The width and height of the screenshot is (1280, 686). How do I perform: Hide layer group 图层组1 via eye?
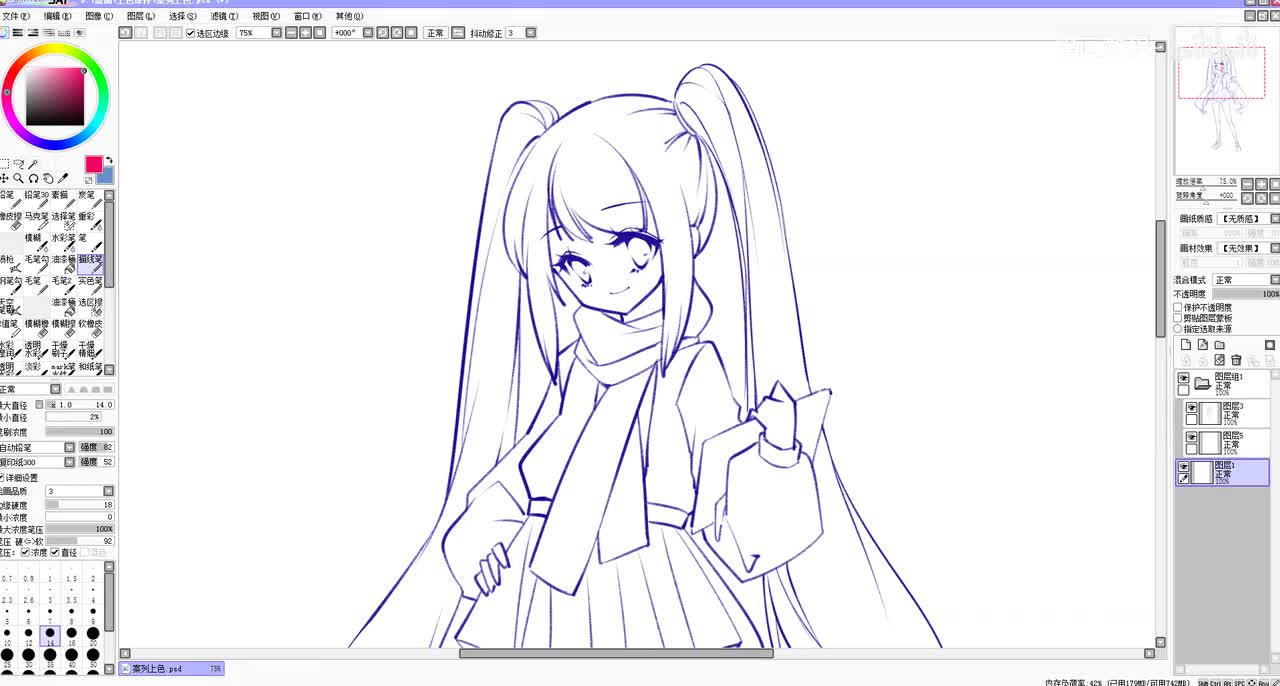pos(1183,378)
